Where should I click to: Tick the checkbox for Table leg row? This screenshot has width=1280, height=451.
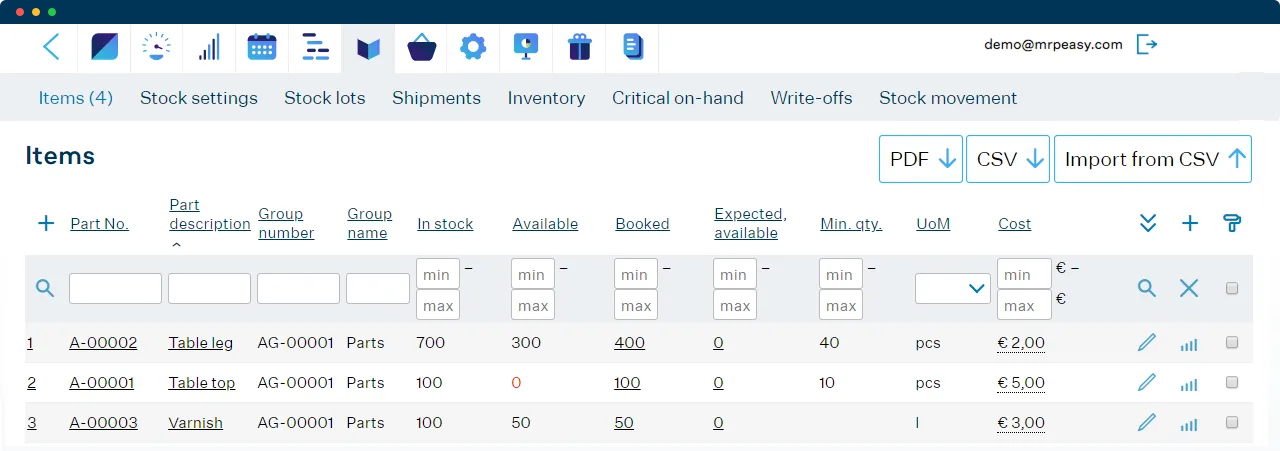tap(1232, 342)
